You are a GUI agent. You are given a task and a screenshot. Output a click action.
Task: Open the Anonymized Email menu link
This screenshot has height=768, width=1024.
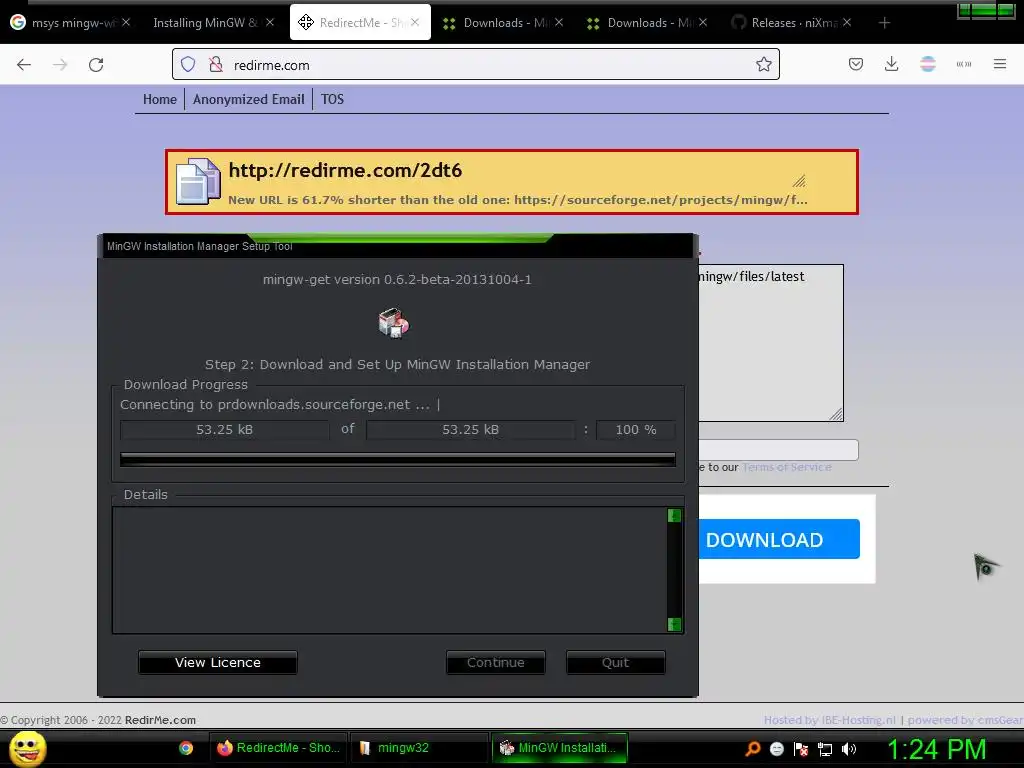(x=248, y=99)
